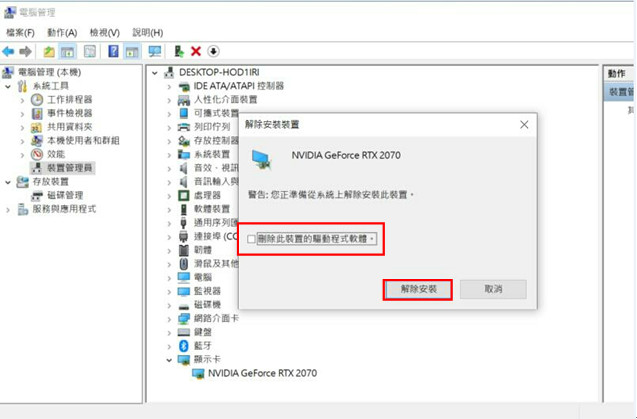Screen dimensions: 637x419
Task: Expand the IDE ATA/ATAPI 控制器 arrow
Action: pos(169,86)
